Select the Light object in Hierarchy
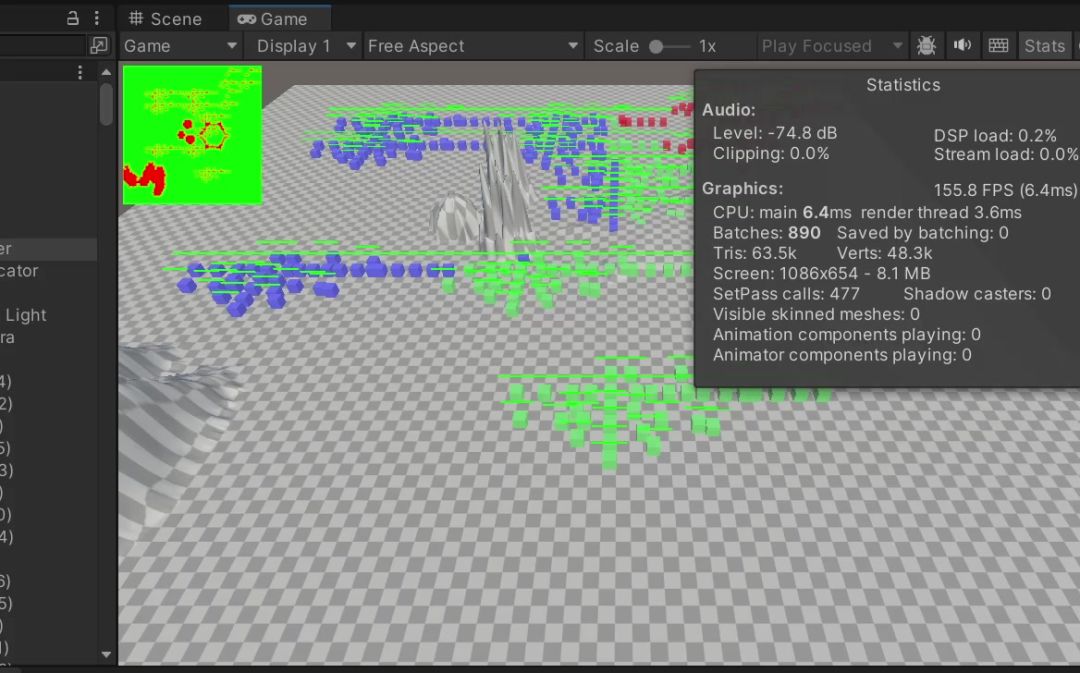The image size is (1080, 673). tap(25, 315)
